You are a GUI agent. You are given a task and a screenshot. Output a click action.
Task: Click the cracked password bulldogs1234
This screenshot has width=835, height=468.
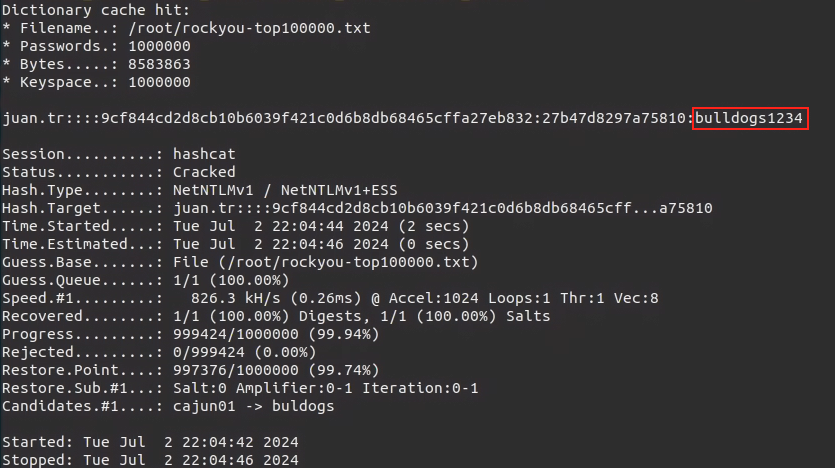click(x=748, y=119)
